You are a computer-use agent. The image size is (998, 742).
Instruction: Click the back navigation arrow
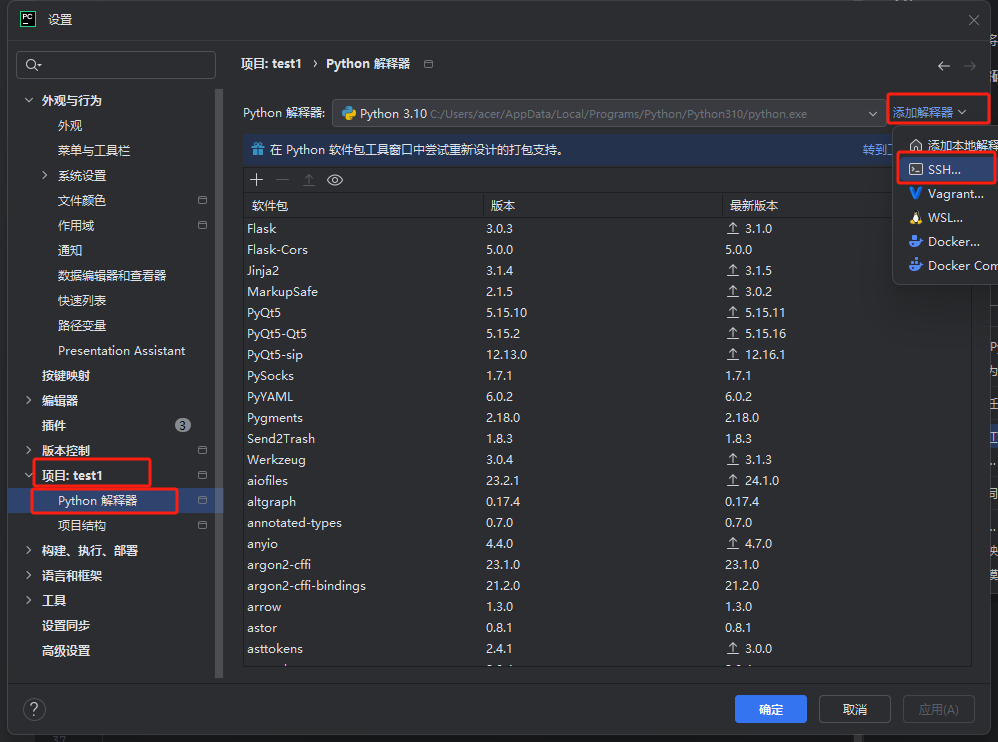(x=944, y=66)
